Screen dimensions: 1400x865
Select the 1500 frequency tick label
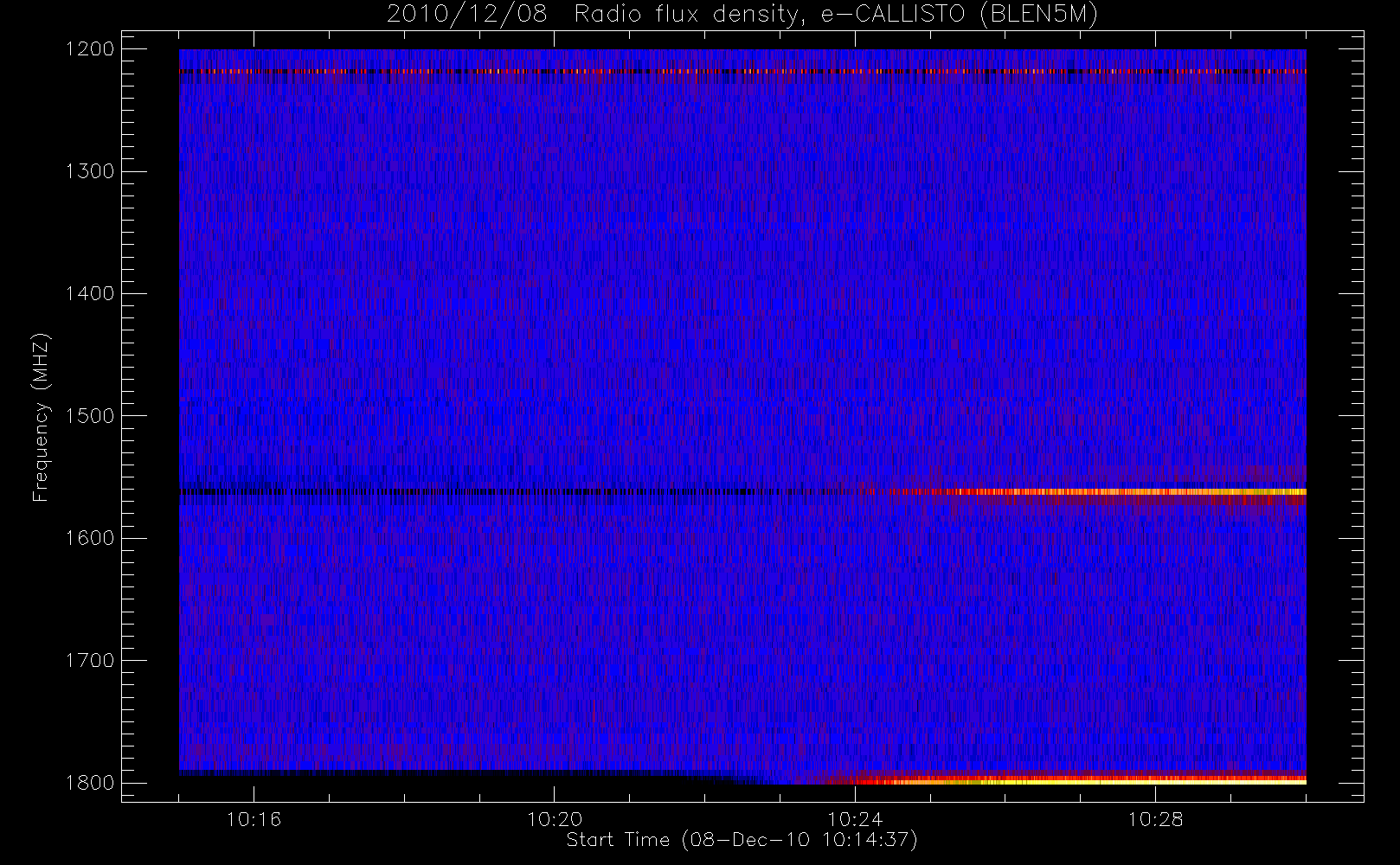click(x=90, y=416)
